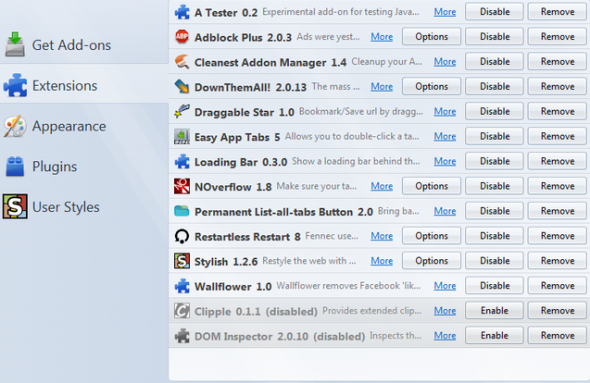Image resolution: width=590 pixels, height=383 pixels.
Task: Open Options for Stylish
Action: [x=432, y=261]
